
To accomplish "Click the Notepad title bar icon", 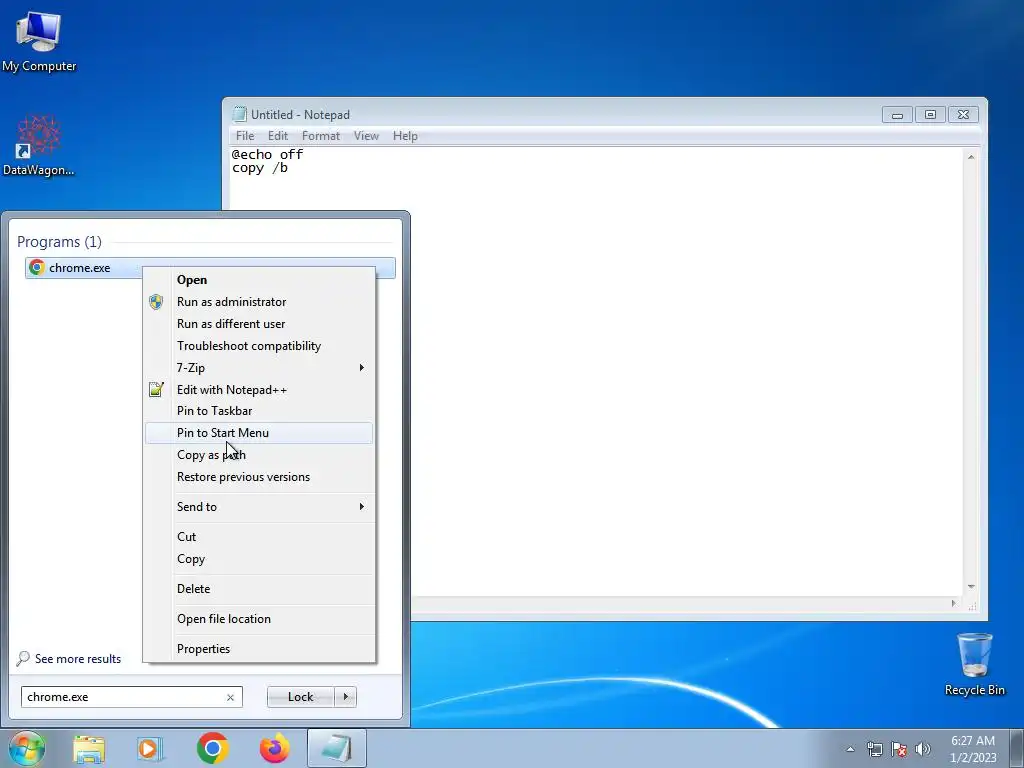I will pyautogui.click(x=240, y=114).
